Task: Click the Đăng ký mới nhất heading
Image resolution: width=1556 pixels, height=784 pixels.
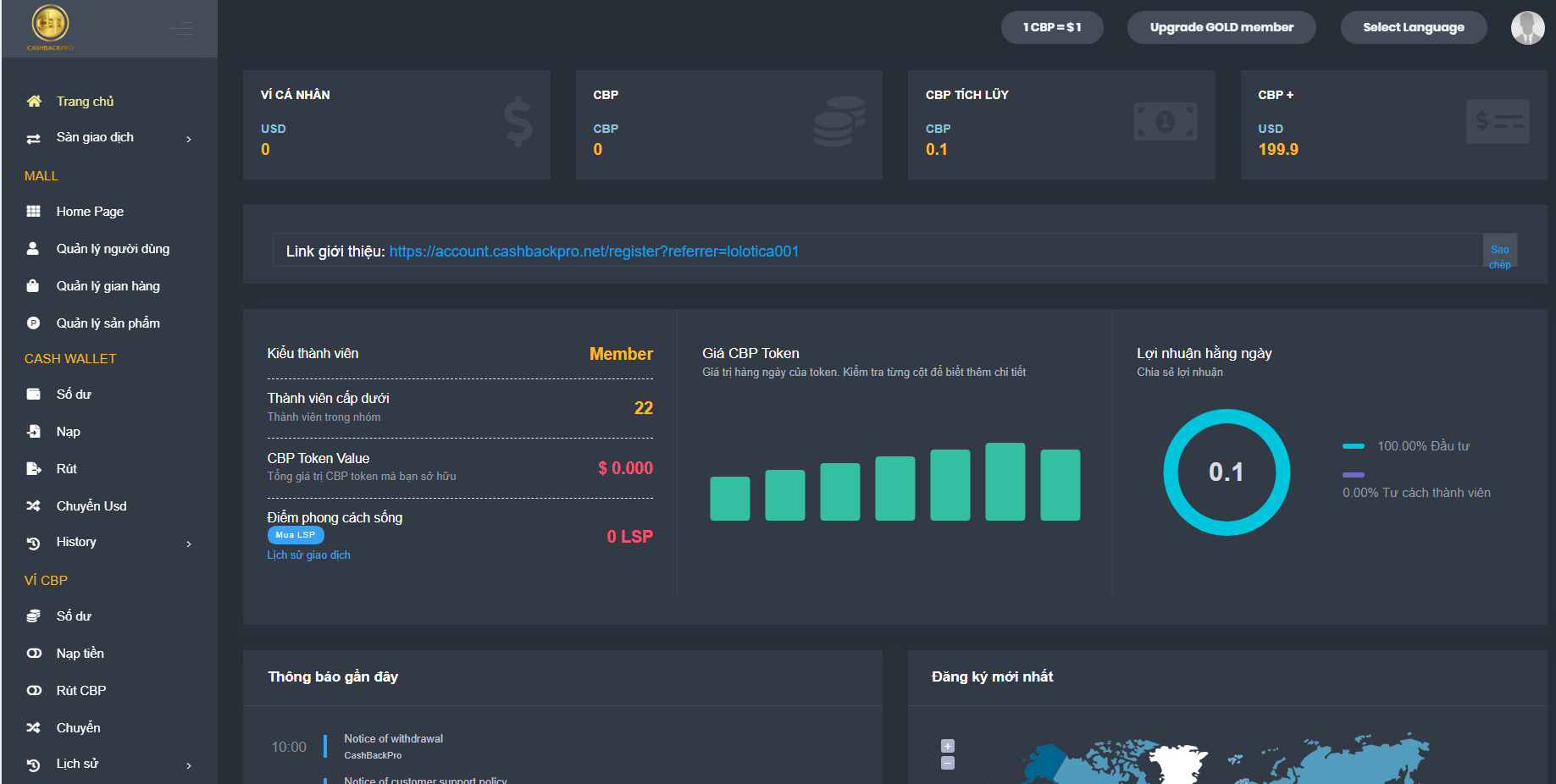Action: pyautogui.click(x=992, y=676)
